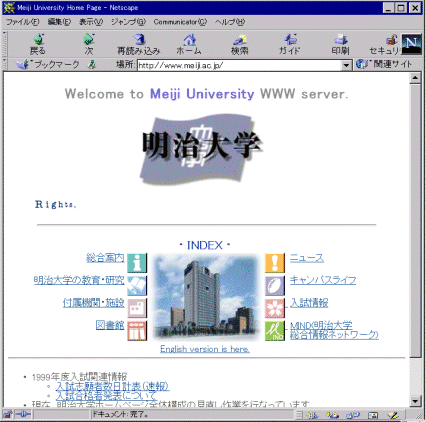This screenshot has height=422, width=425.
Task: Click the vertical scrollbar down arrow
Action: pyautogui.click(x=415, y=401)
